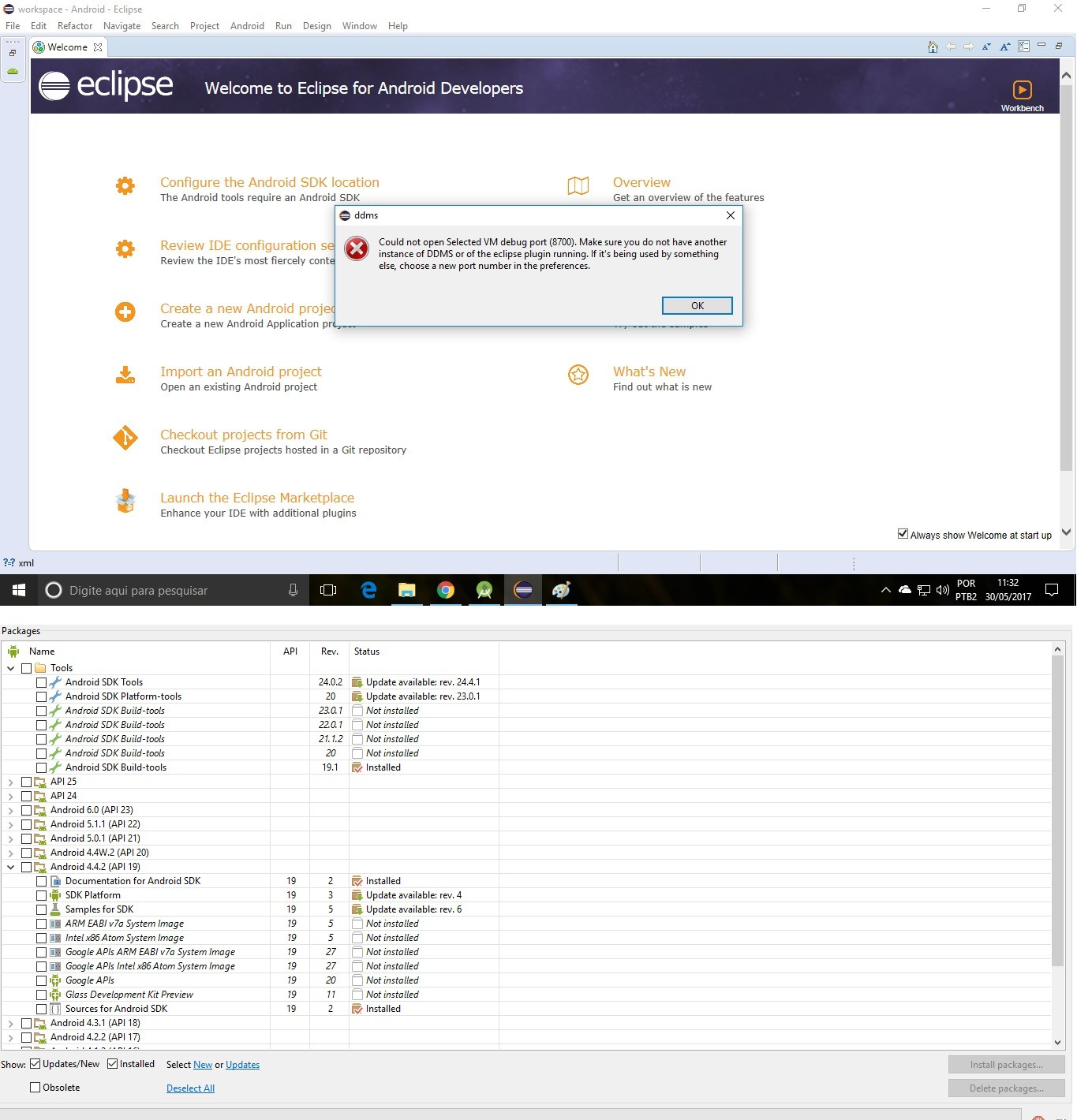Click the Reduce font size icon
Viewport: 1077px width, 1120px height.
point(986,47)
